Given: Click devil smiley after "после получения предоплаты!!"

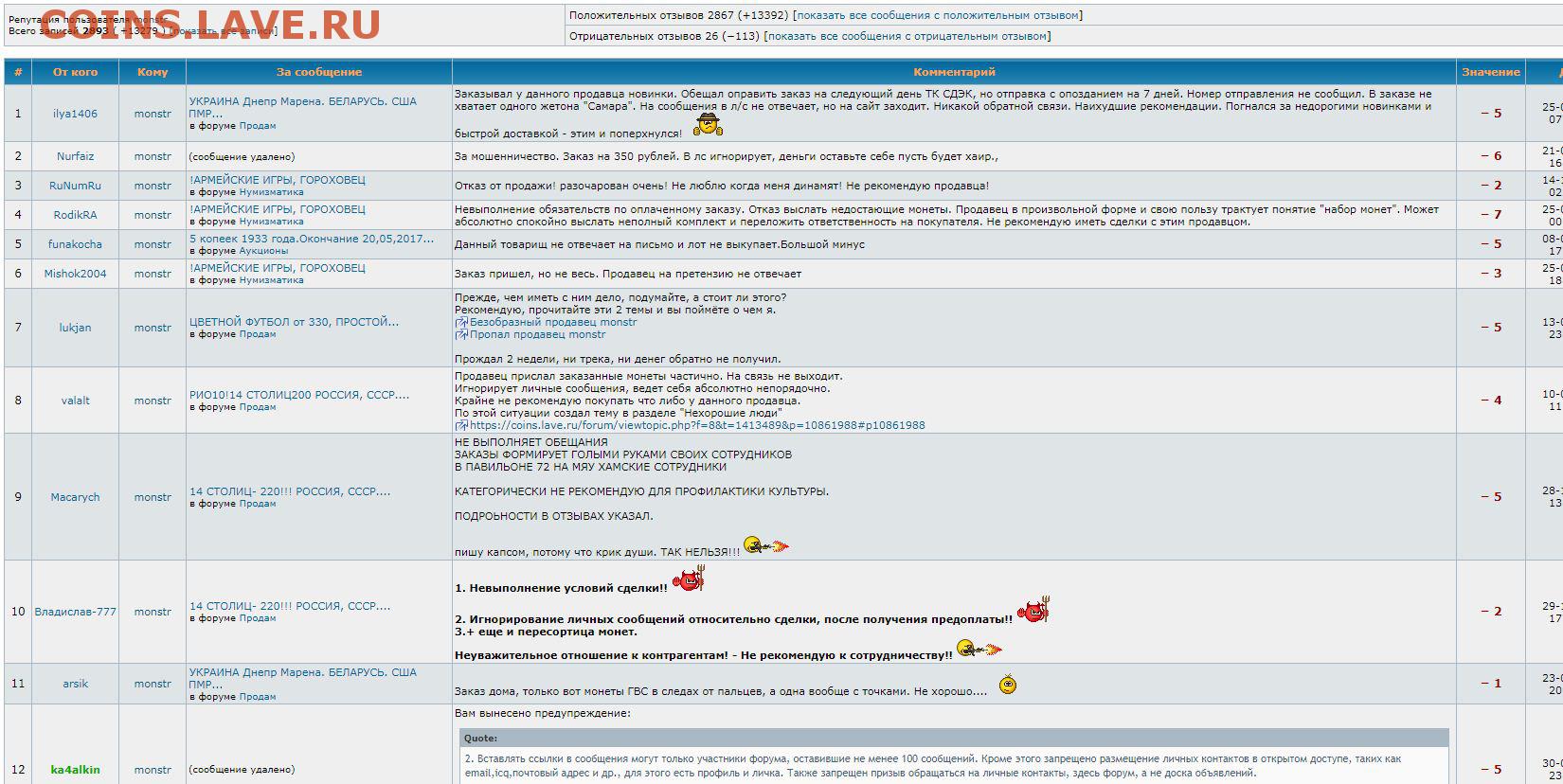Looking at the screenshot, I should coord(1033,611).
